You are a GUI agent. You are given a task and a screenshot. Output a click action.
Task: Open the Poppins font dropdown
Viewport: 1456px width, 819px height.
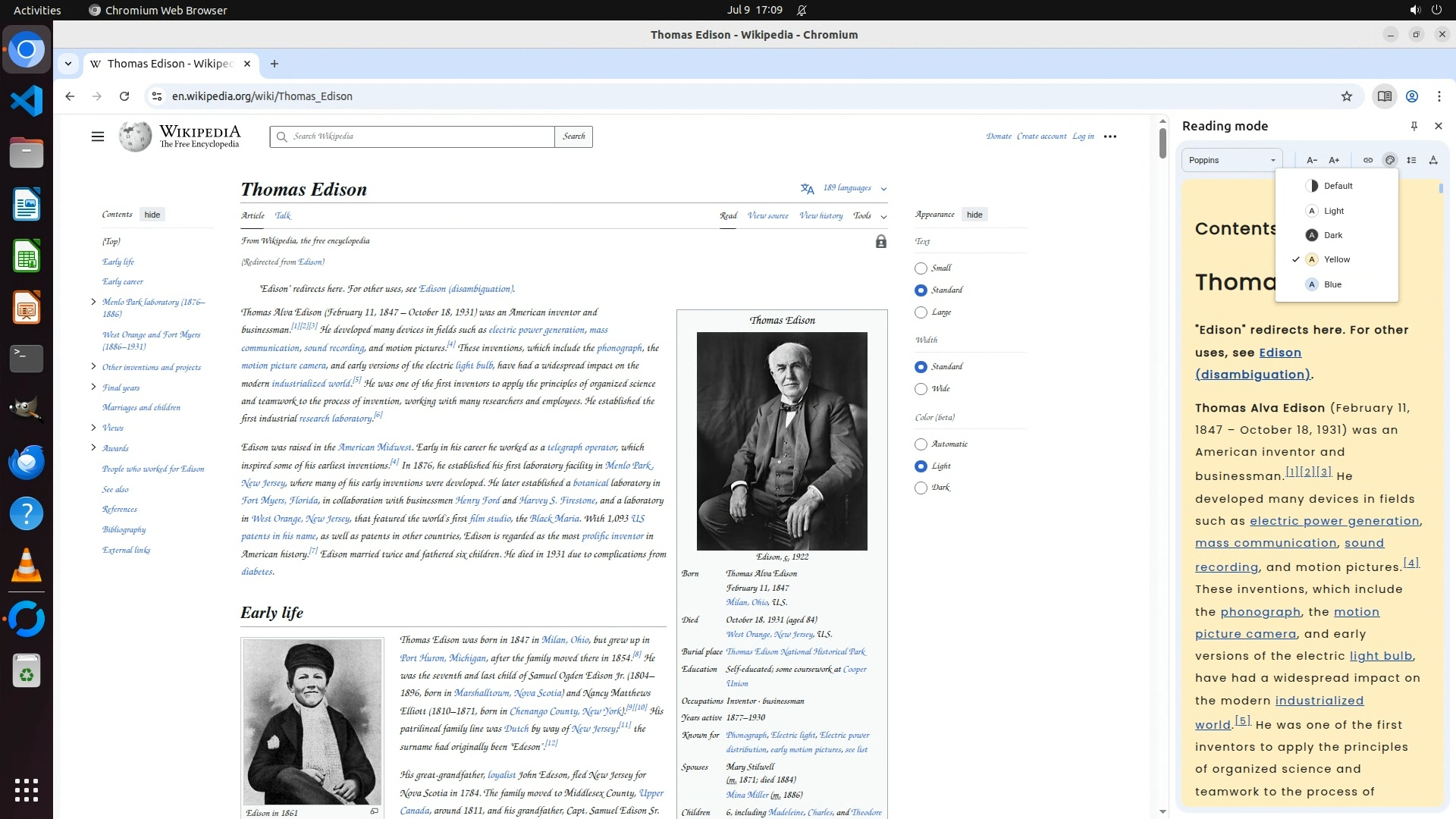1232,160
